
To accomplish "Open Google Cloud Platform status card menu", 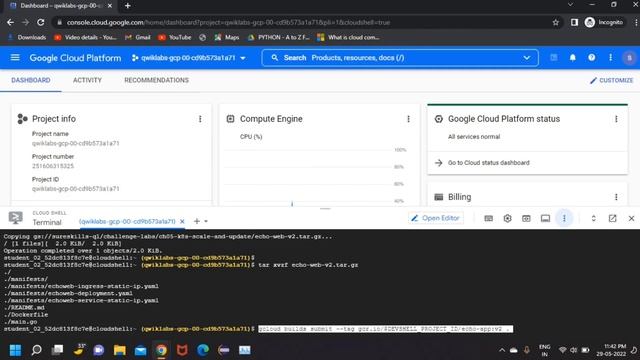I will pyautogui.click(x=616, y=119).
